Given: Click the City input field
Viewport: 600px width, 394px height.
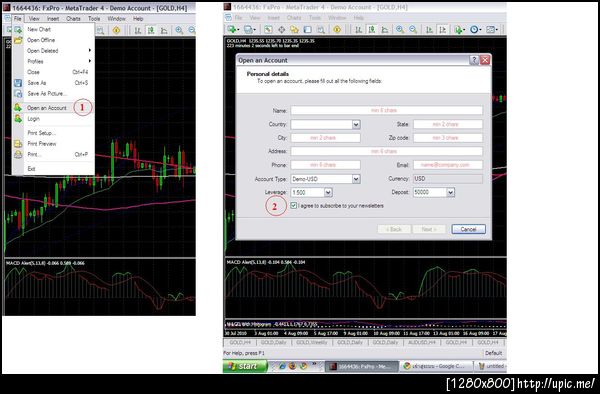Looking at the screenshot, I should (x=325, y=138).
